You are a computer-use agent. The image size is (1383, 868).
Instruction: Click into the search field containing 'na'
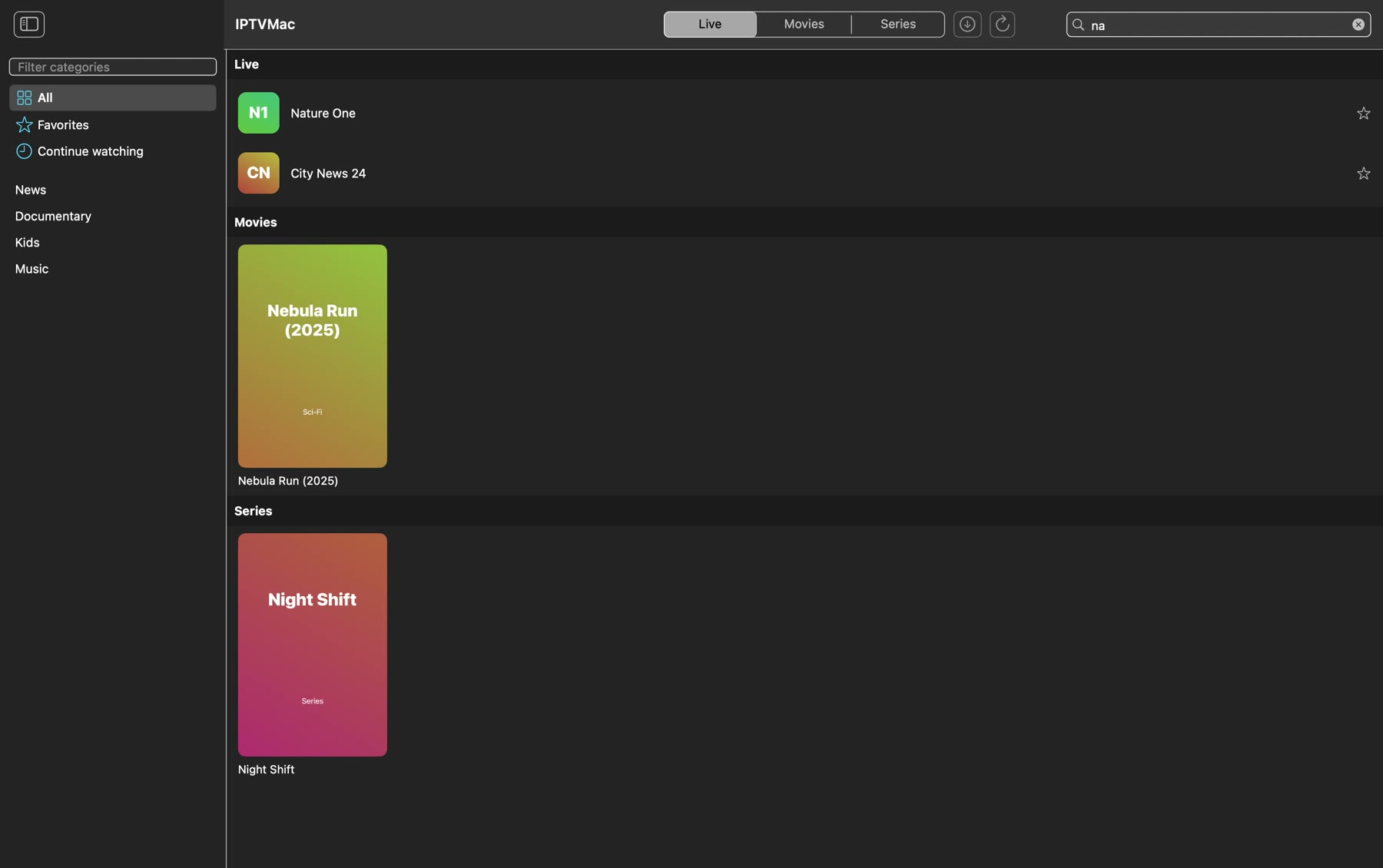(1218, 25)
